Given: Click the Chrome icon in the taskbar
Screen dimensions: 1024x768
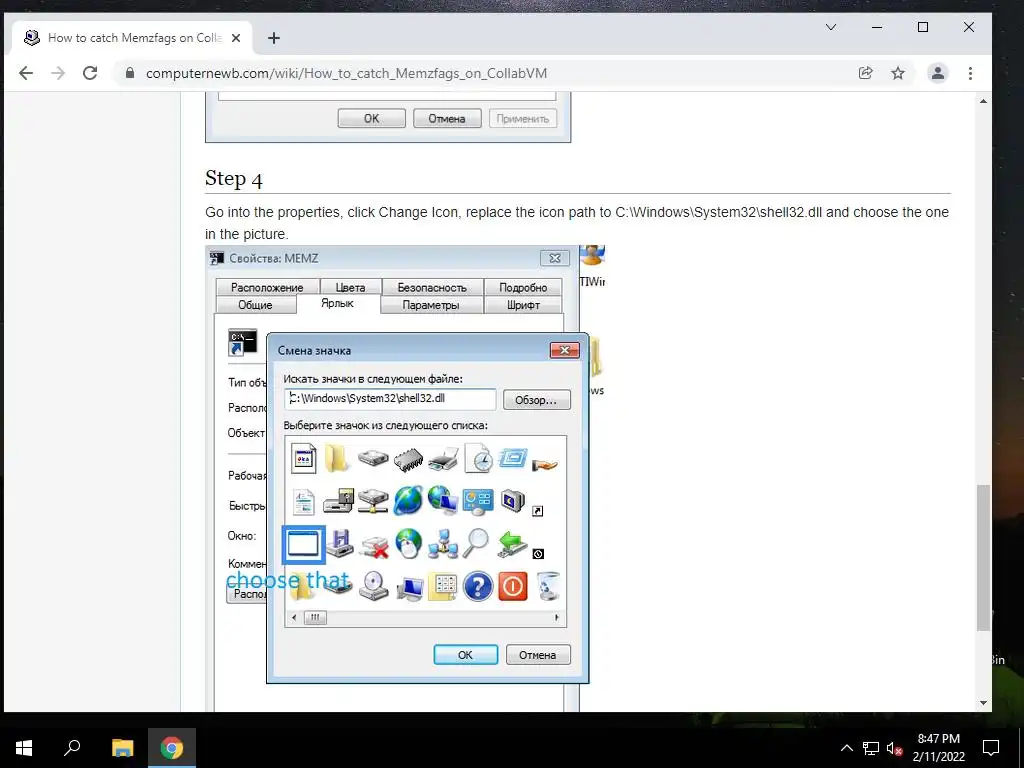Looking at the screenshot, I should pyautogui.click(x=172, y=748).
